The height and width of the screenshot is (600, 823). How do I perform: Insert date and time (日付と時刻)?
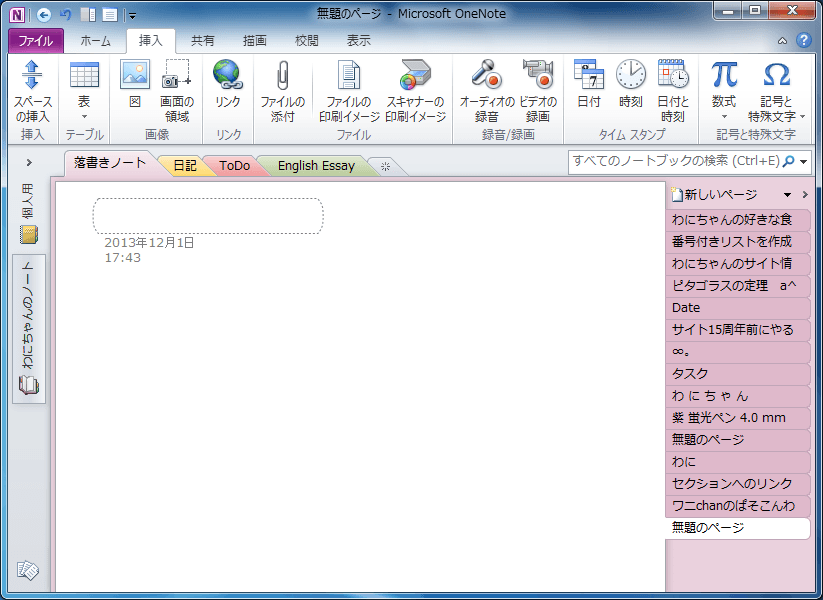point(673,91)
